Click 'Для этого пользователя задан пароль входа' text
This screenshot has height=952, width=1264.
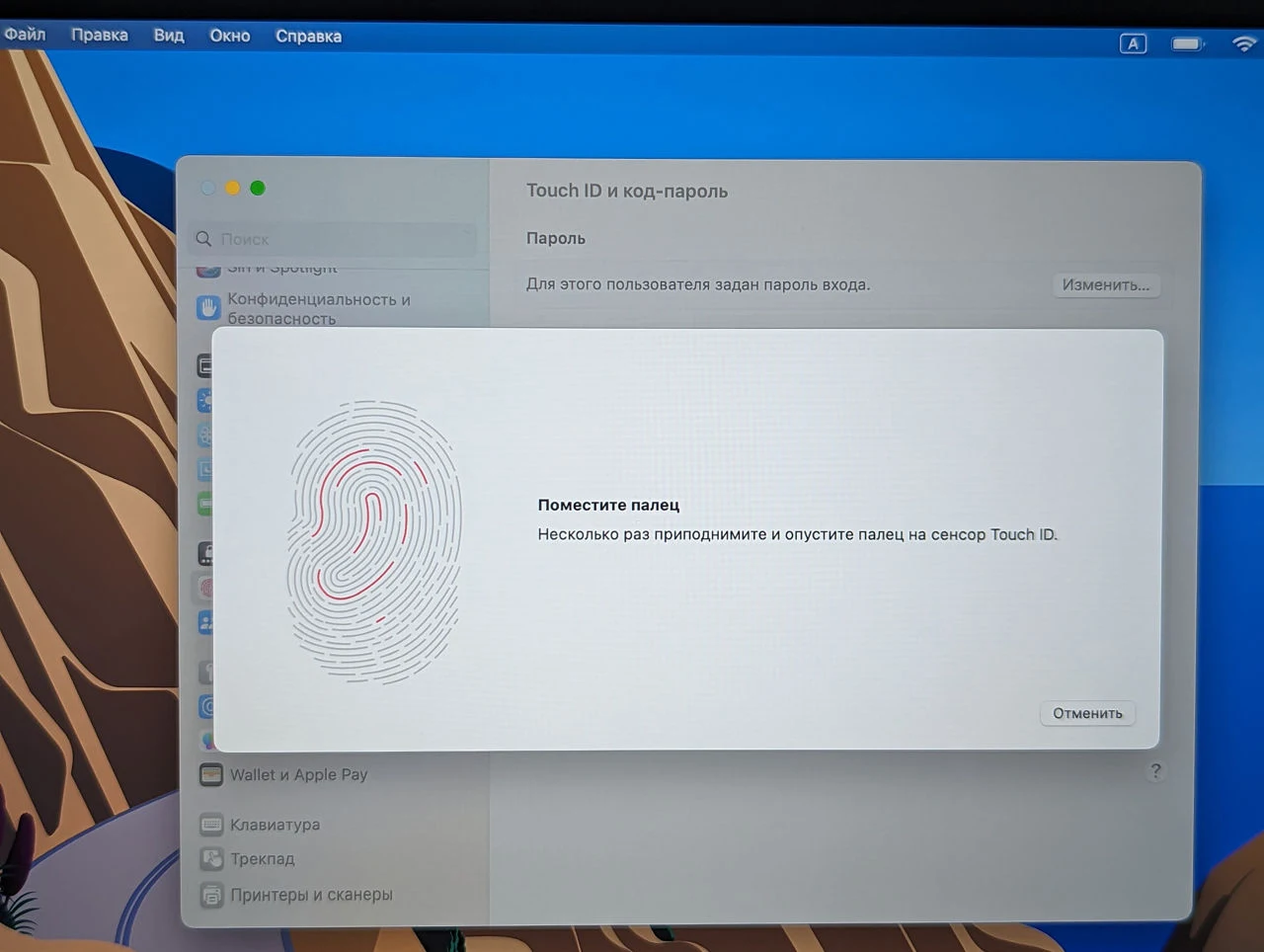(x=698, y=284)
